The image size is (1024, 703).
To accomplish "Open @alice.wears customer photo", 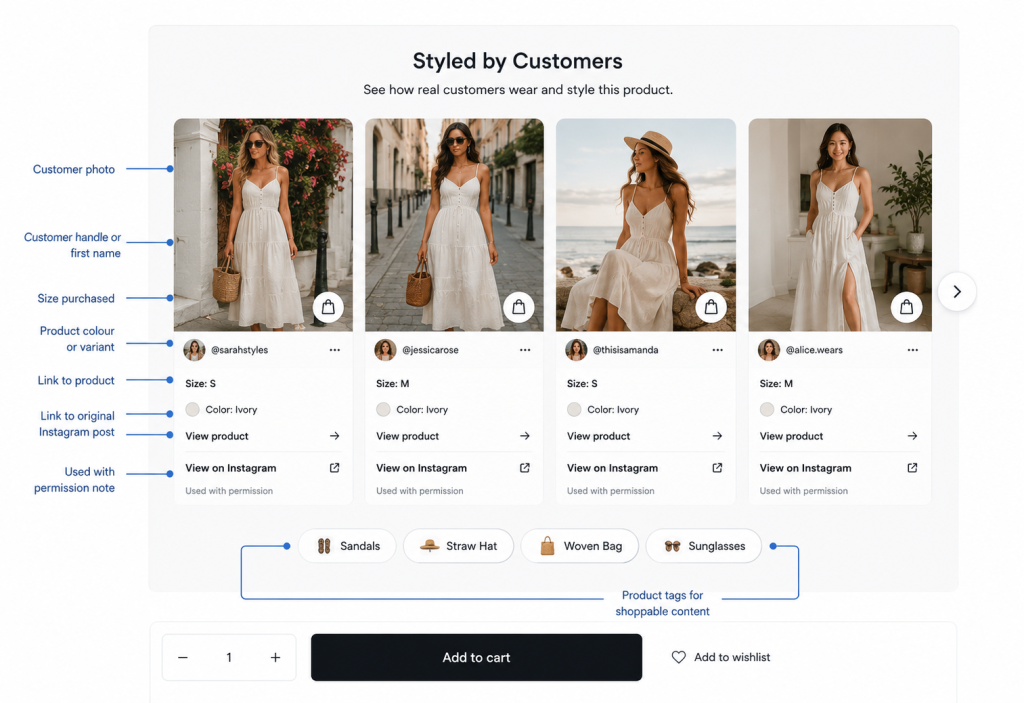I will (840, 225).
